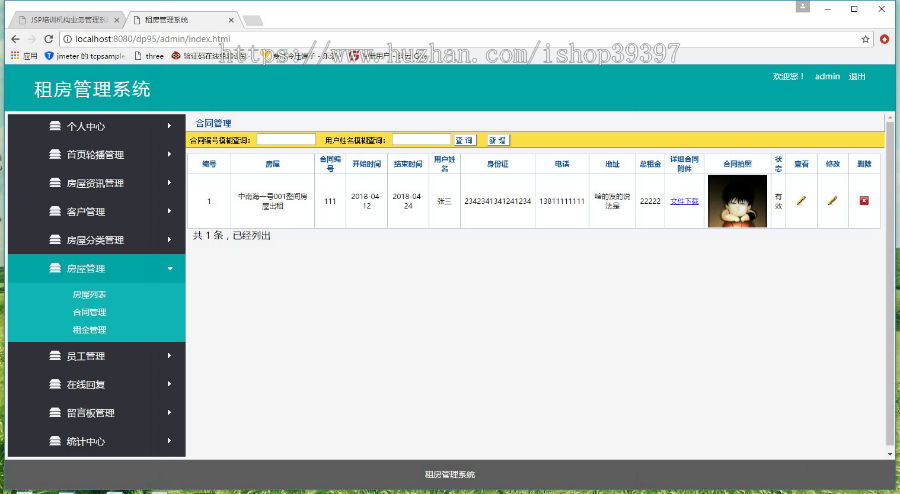Bookmark this page with the star icon

(865, 39)
